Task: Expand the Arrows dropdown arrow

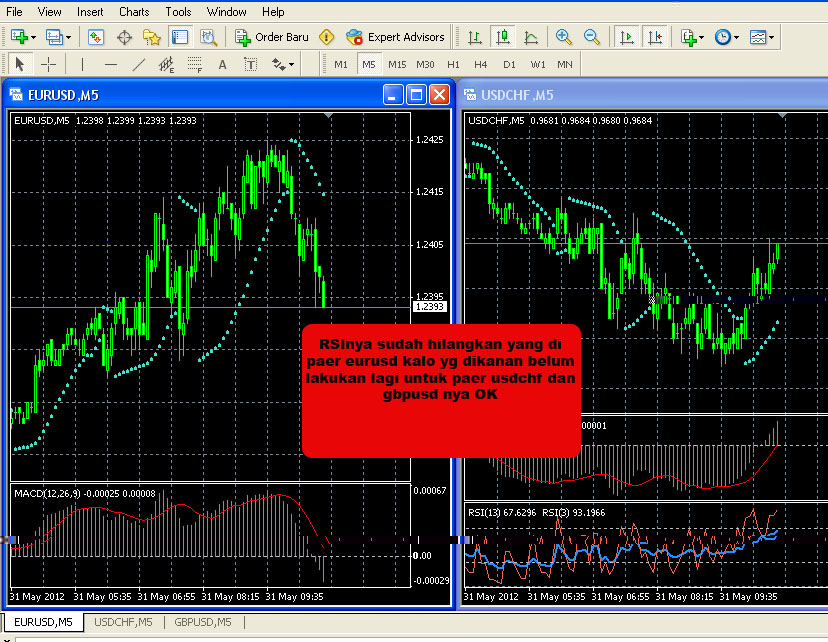Action: pos(291,65)
